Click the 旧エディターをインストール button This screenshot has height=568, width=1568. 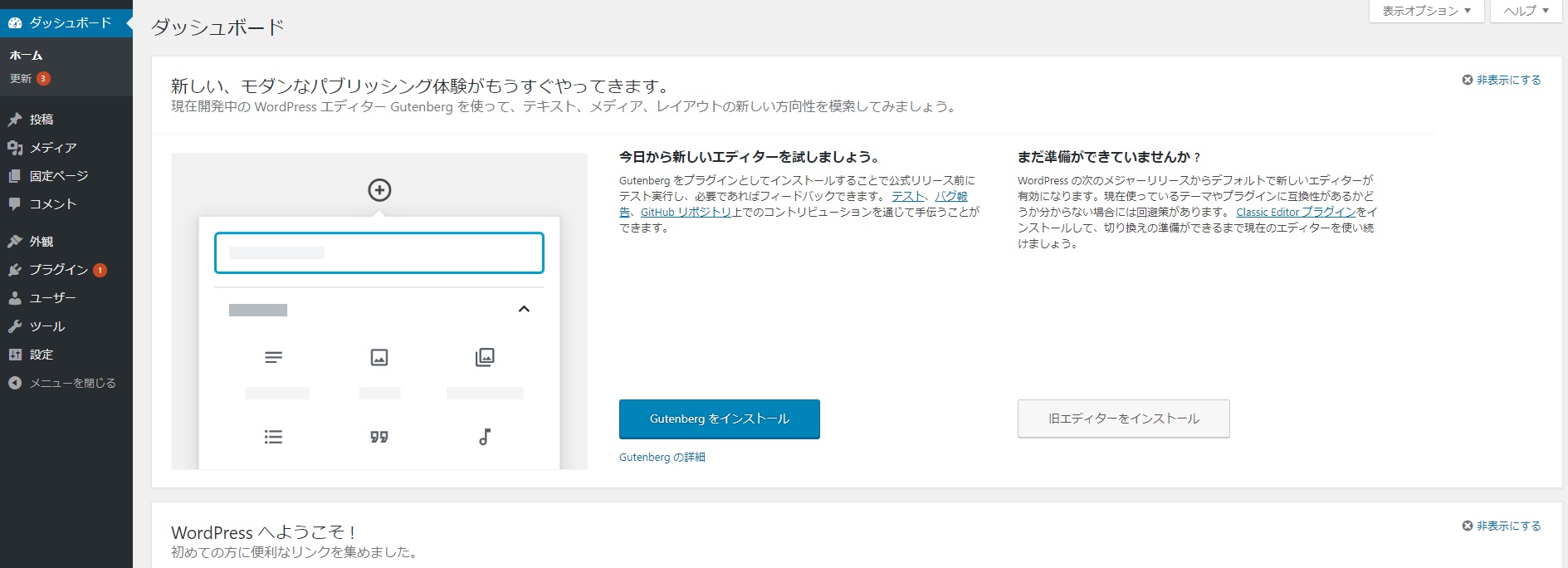click(x=1124, y=419)
